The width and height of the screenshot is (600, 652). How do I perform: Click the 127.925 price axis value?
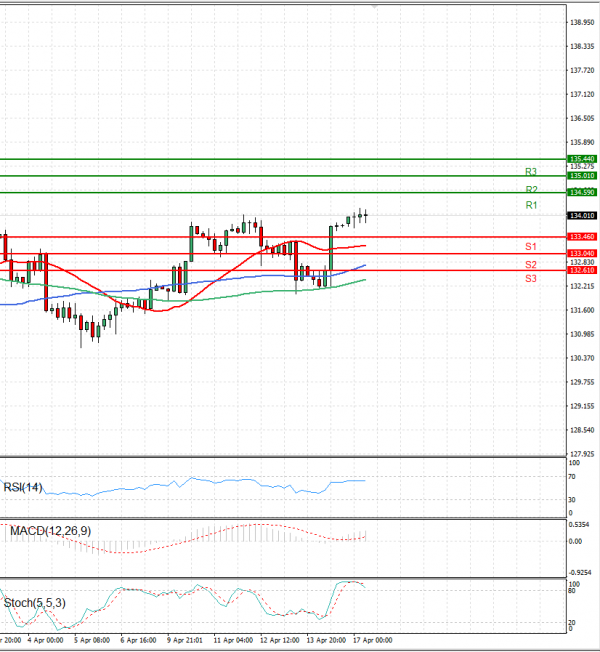pos(582,454)
